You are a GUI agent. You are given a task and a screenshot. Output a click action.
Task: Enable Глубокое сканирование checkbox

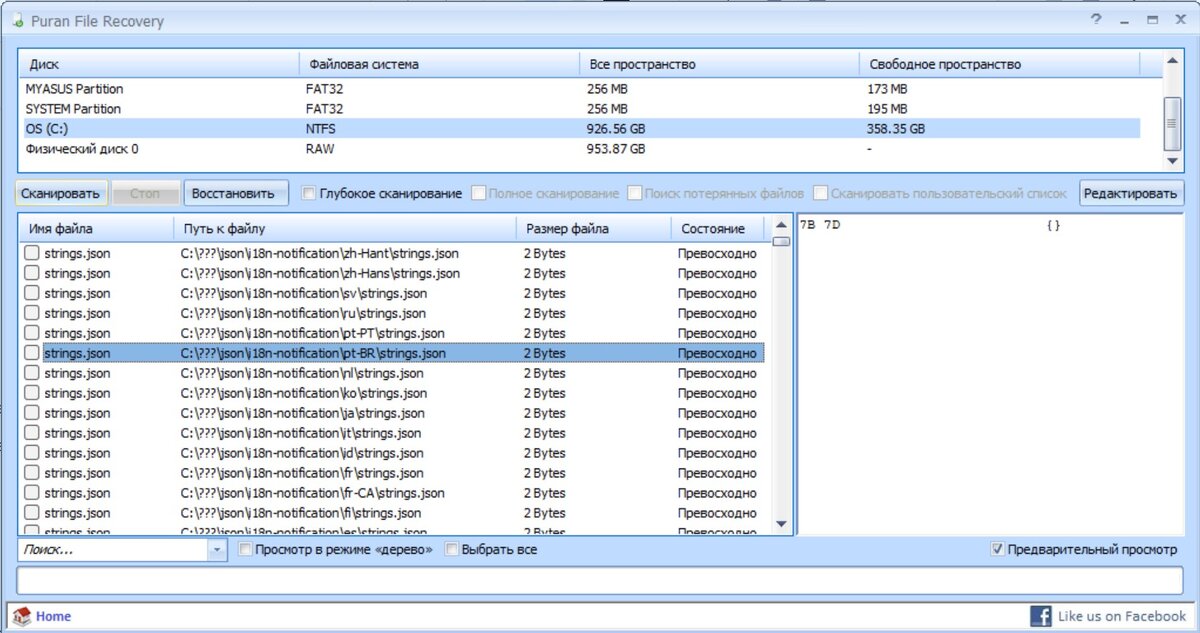[309, 193]
